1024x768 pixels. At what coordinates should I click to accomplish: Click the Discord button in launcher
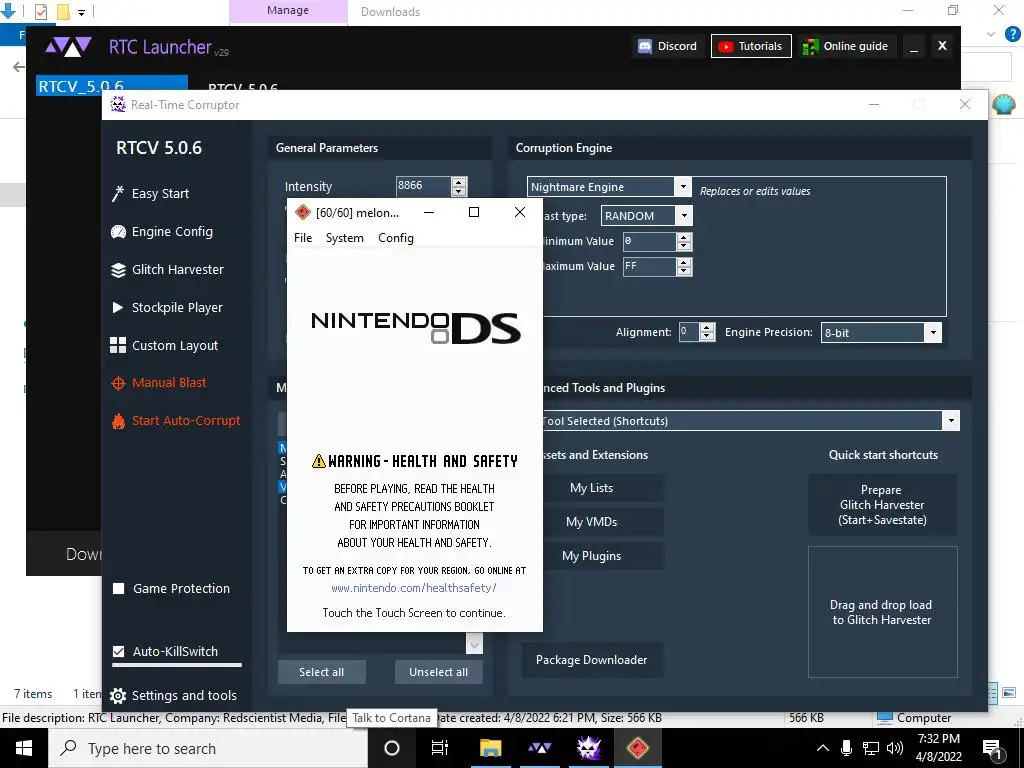tap(668, 46)
